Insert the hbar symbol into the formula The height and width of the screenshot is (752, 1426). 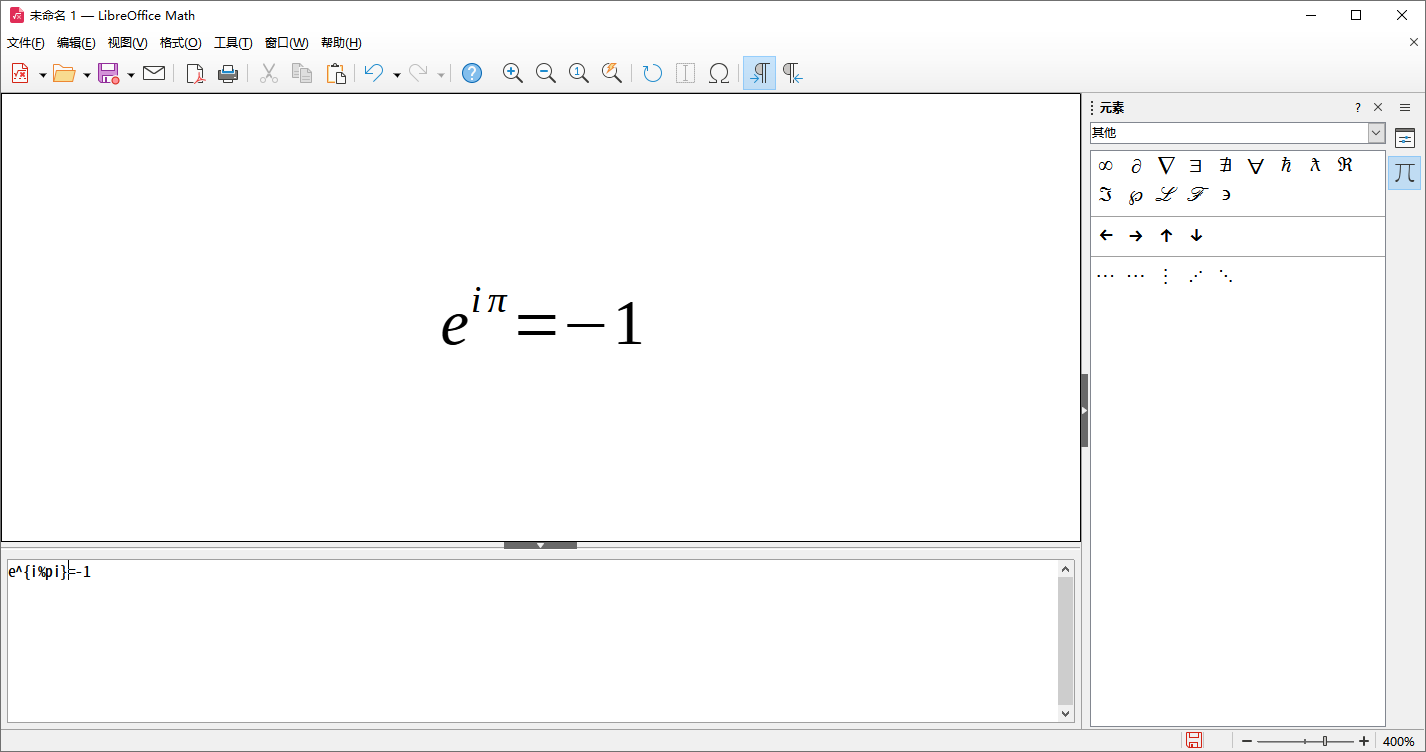click(1285, 165)
